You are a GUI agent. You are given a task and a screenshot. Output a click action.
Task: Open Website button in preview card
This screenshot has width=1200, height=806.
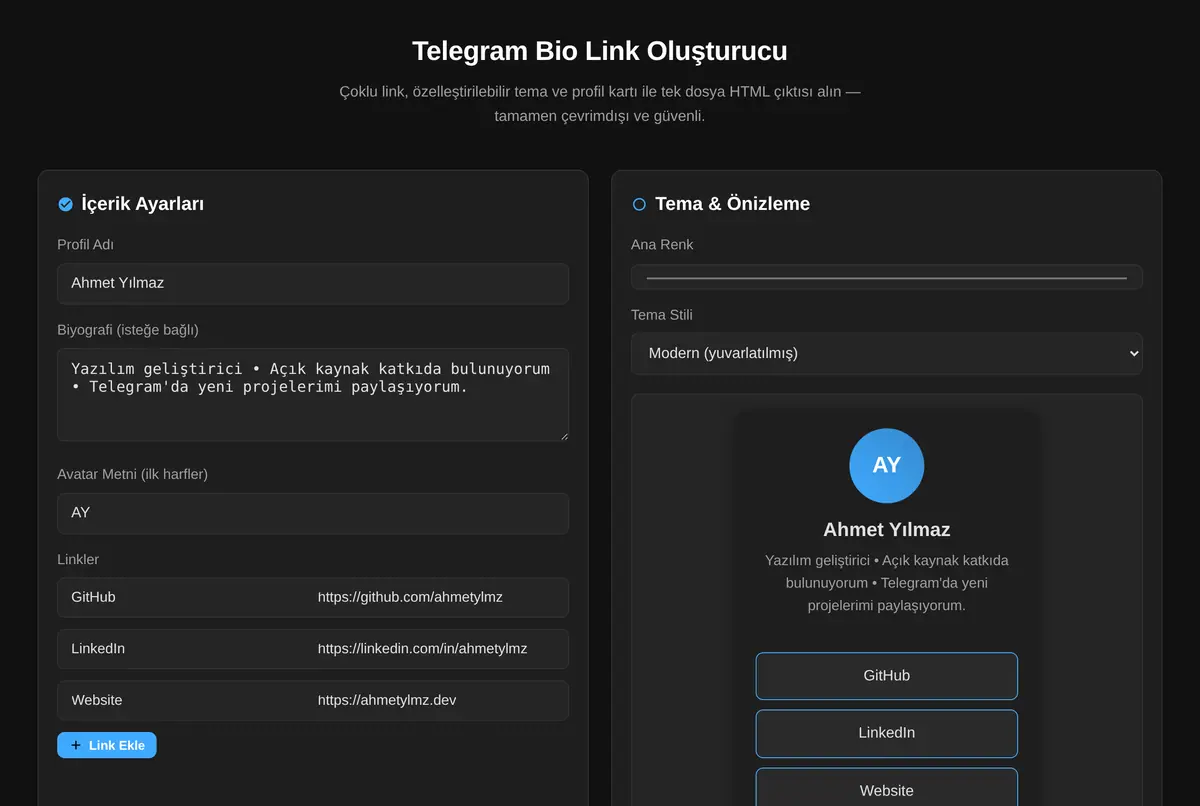pos(886,787)
